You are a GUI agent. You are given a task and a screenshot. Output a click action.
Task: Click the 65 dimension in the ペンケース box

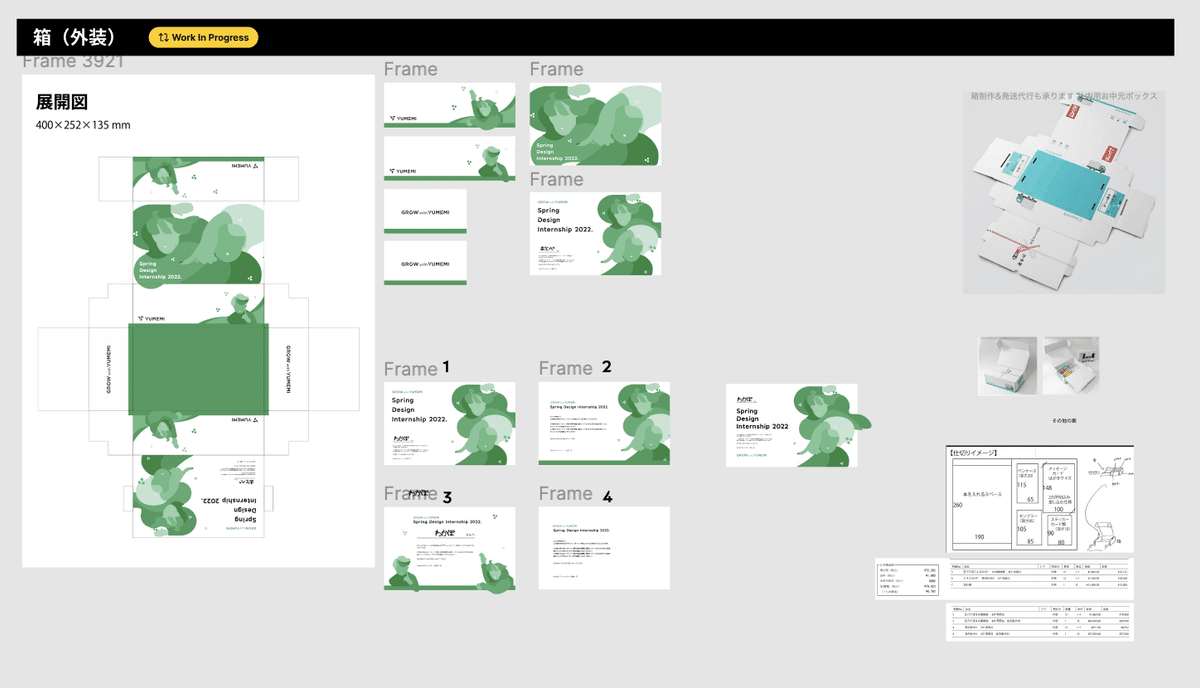(x=1031, y=499)
